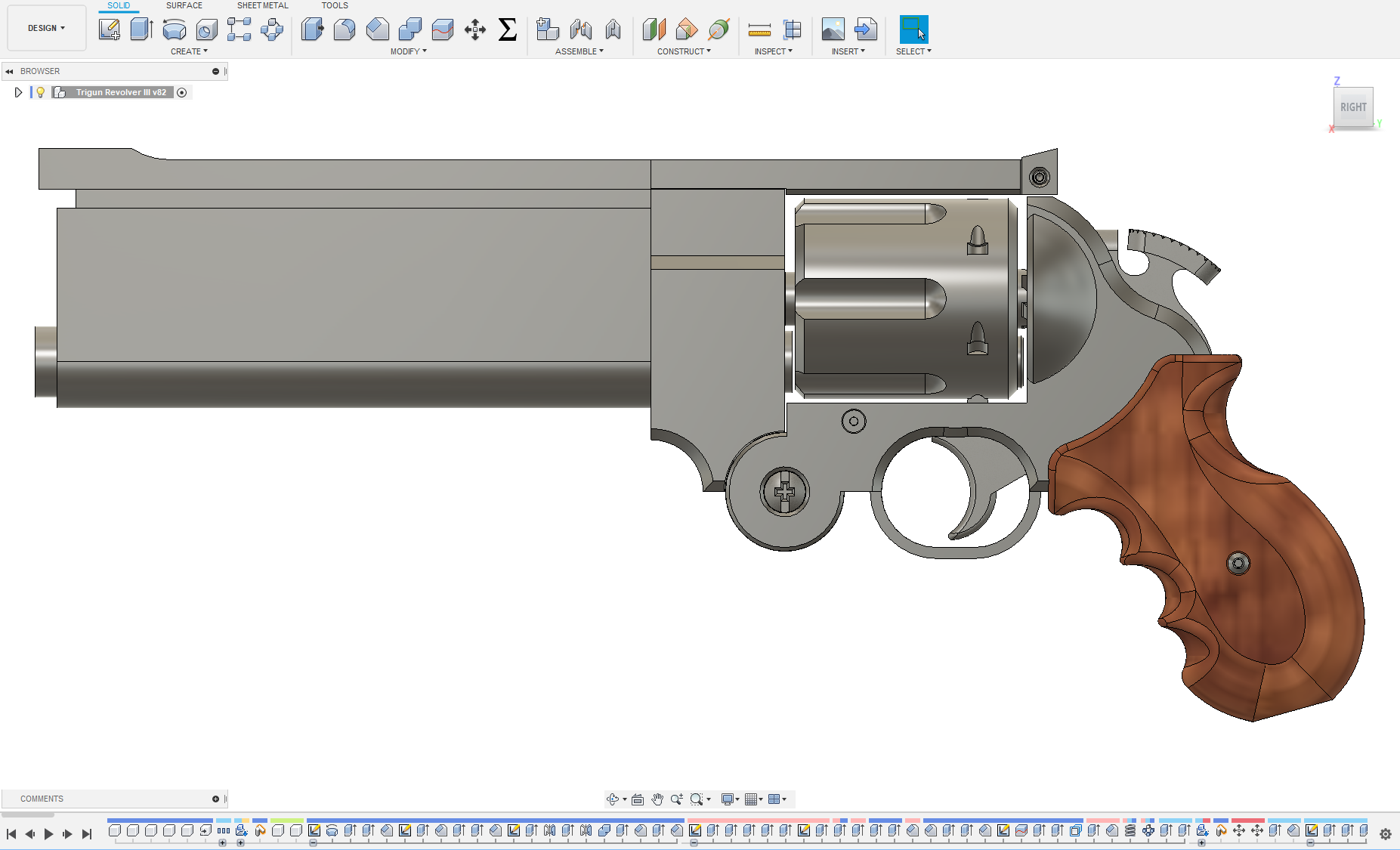
Task: Select the Joint tool in Assemble
Action: coord(581,29)
